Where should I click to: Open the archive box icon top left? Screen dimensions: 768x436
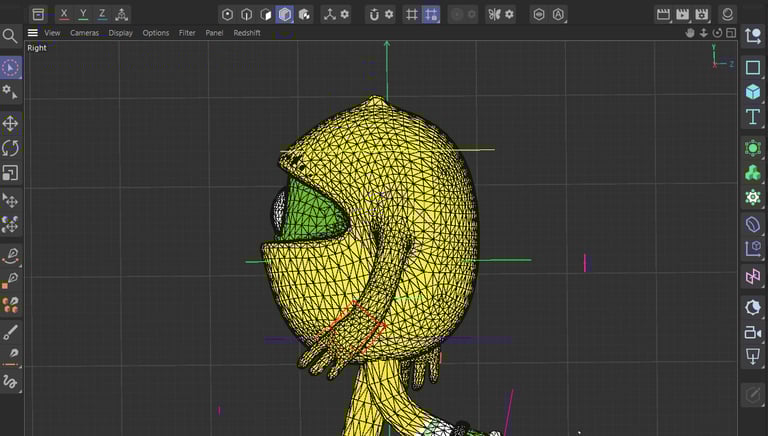38,14
